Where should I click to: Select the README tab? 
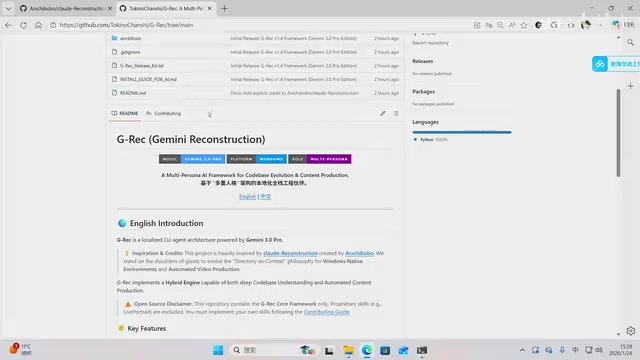(125, 113)
